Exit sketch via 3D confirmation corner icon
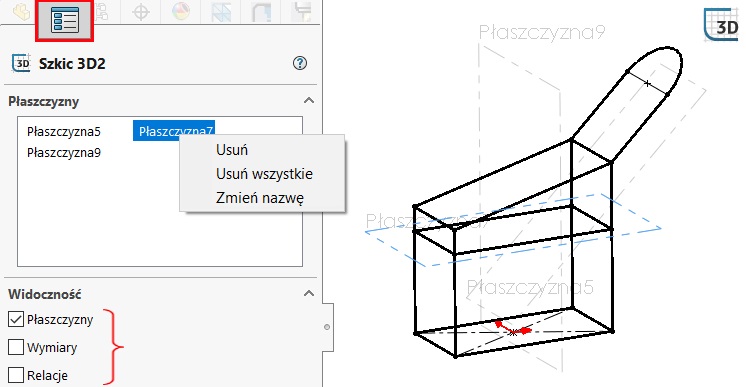Image resolution: width=746 pixels, height=387 pixels. pyautogui.click(x=720, y=26)
